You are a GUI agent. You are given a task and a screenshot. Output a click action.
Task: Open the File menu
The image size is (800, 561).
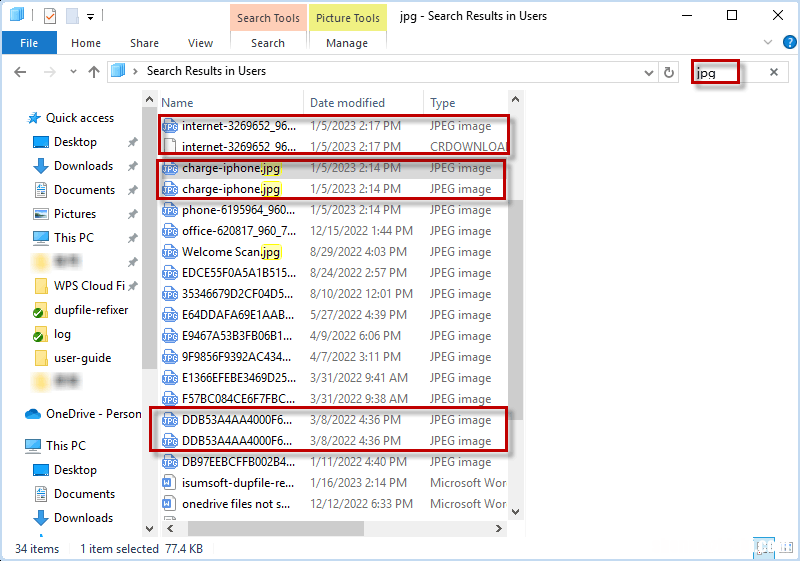click(x=29, y=43)
